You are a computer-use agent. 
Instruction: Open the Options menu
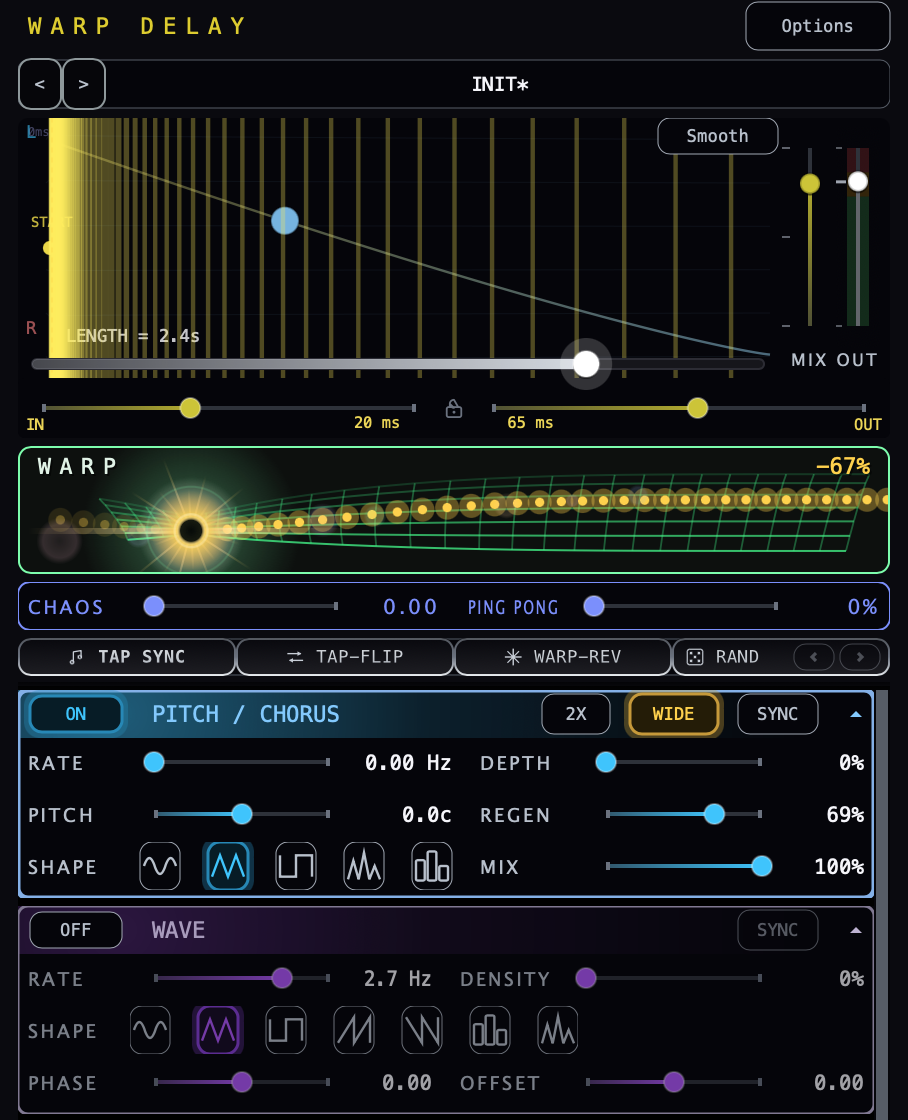point(817,26)
